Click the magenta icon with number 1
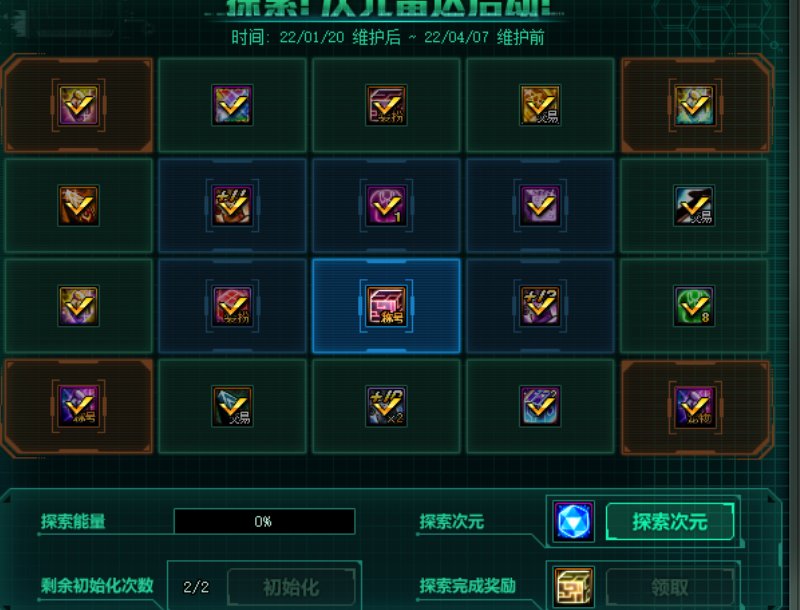This screenshot has height=610, width=800. (386, 206)
